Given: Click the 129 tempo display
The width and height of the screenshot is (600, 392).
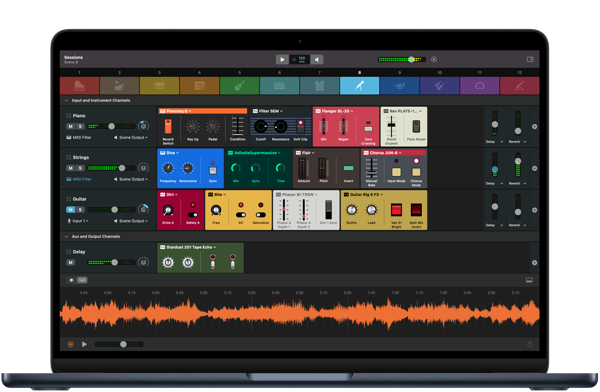Looking at the screenshot, I should coord(302,59).
